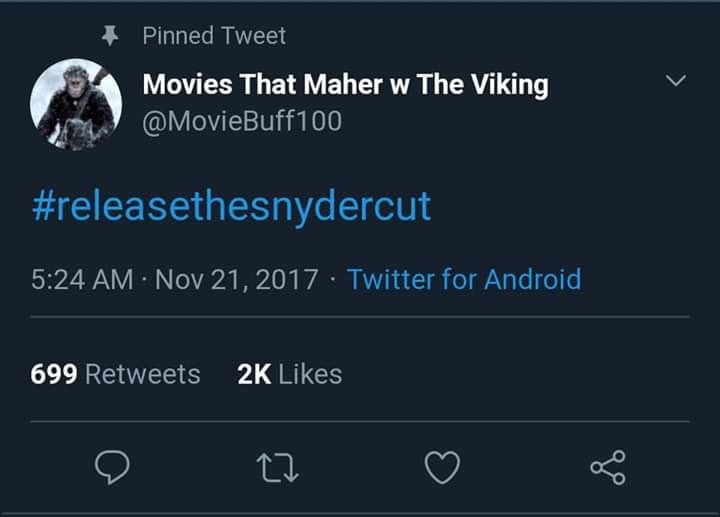Click the Pinned Tweet label text
This screenshot has width=720, height=517.
pos(214,36)
